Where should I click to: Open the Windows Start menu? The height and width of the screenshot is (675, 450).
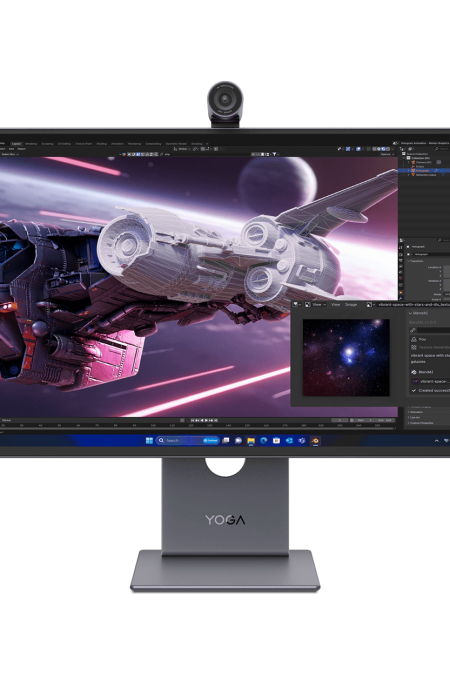149,440
